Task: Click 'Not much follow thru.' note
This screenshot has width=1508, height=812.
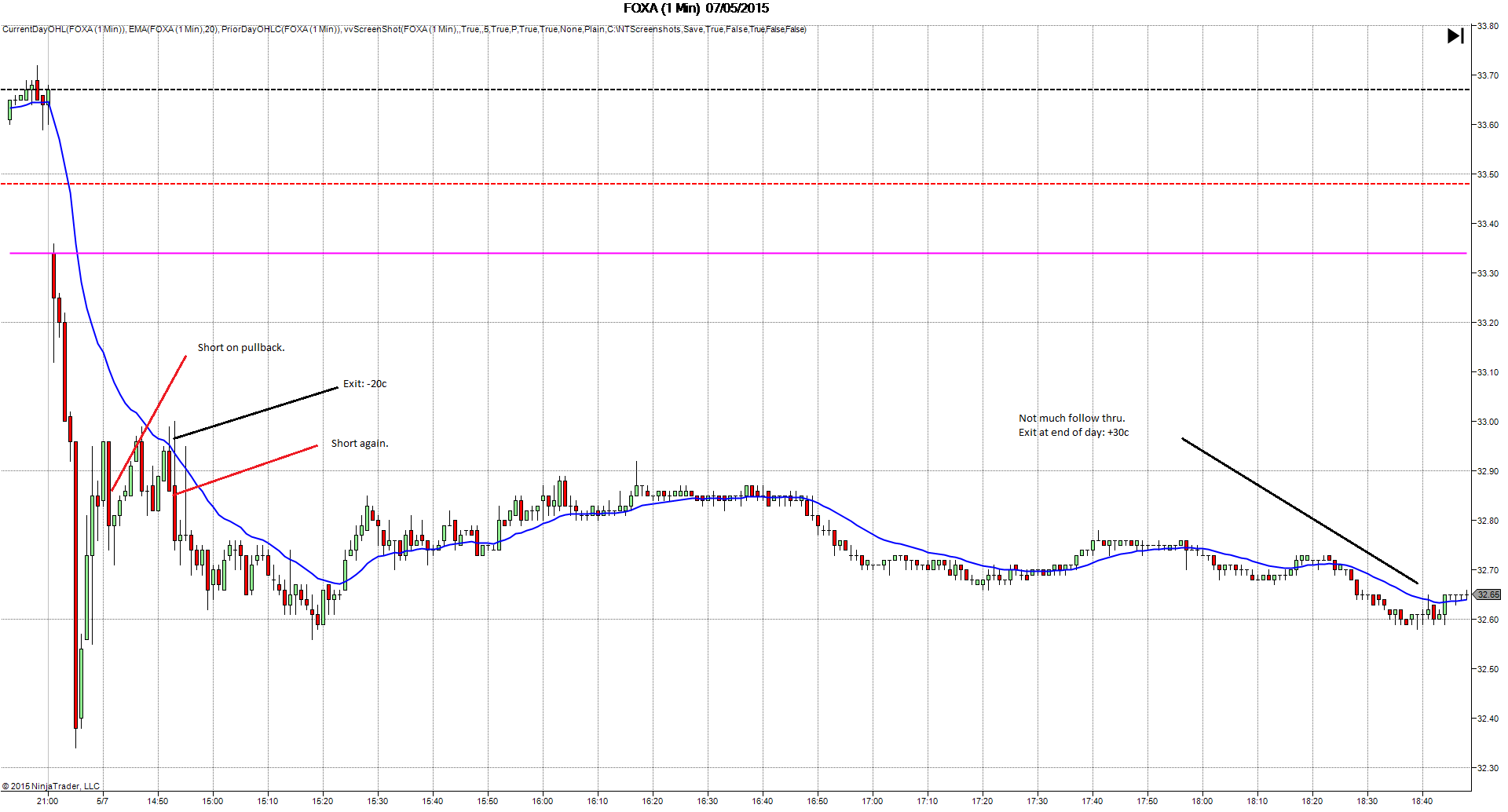Action: coord(1072,418)
